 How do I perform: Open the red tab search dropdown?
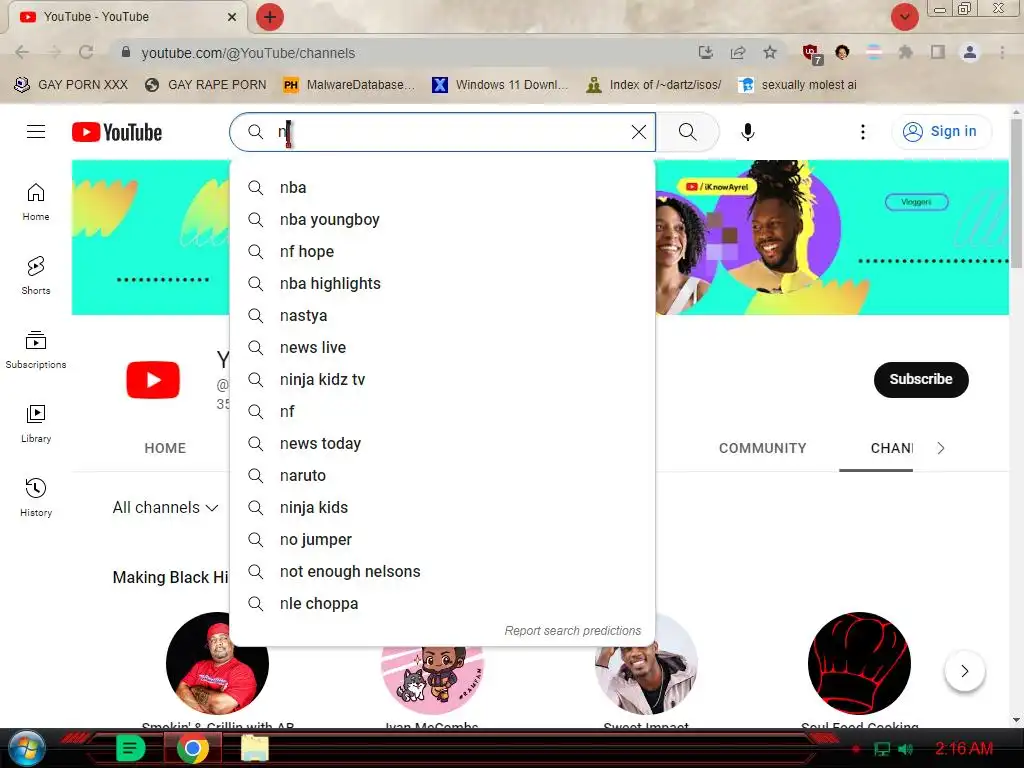pyautogui.click(x=904, y=17)
